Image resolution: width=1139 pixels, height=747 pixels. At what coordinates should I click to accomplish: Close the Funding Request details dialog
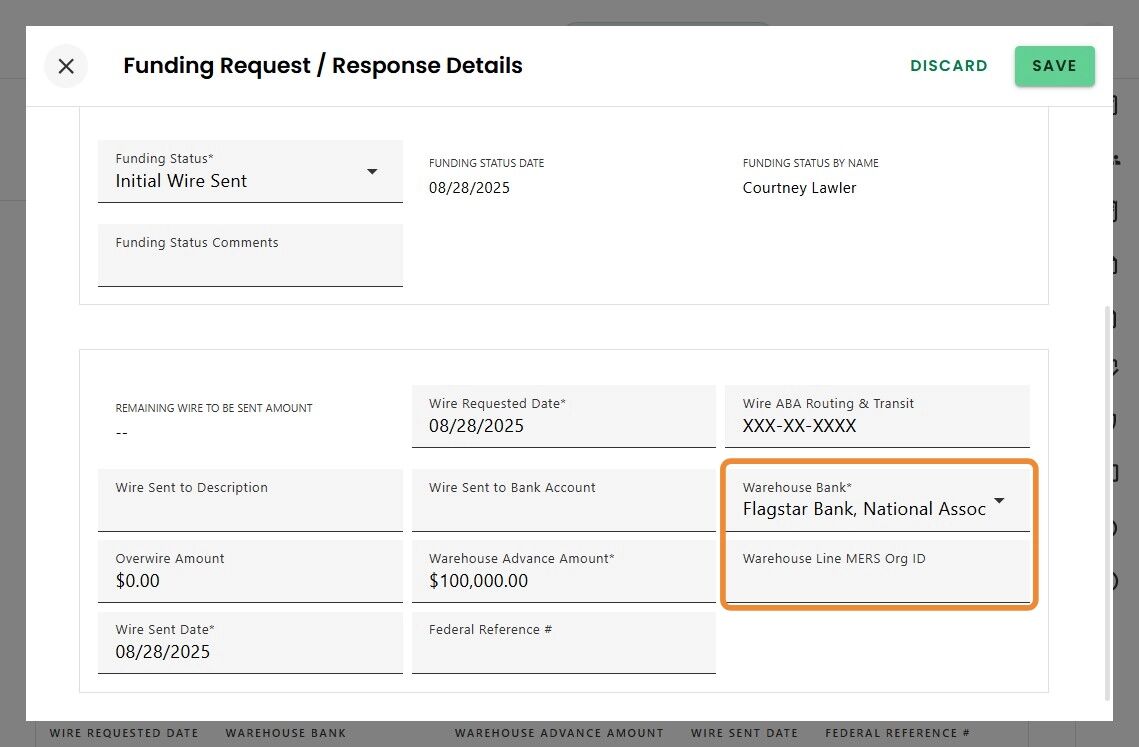coord(66,66)
